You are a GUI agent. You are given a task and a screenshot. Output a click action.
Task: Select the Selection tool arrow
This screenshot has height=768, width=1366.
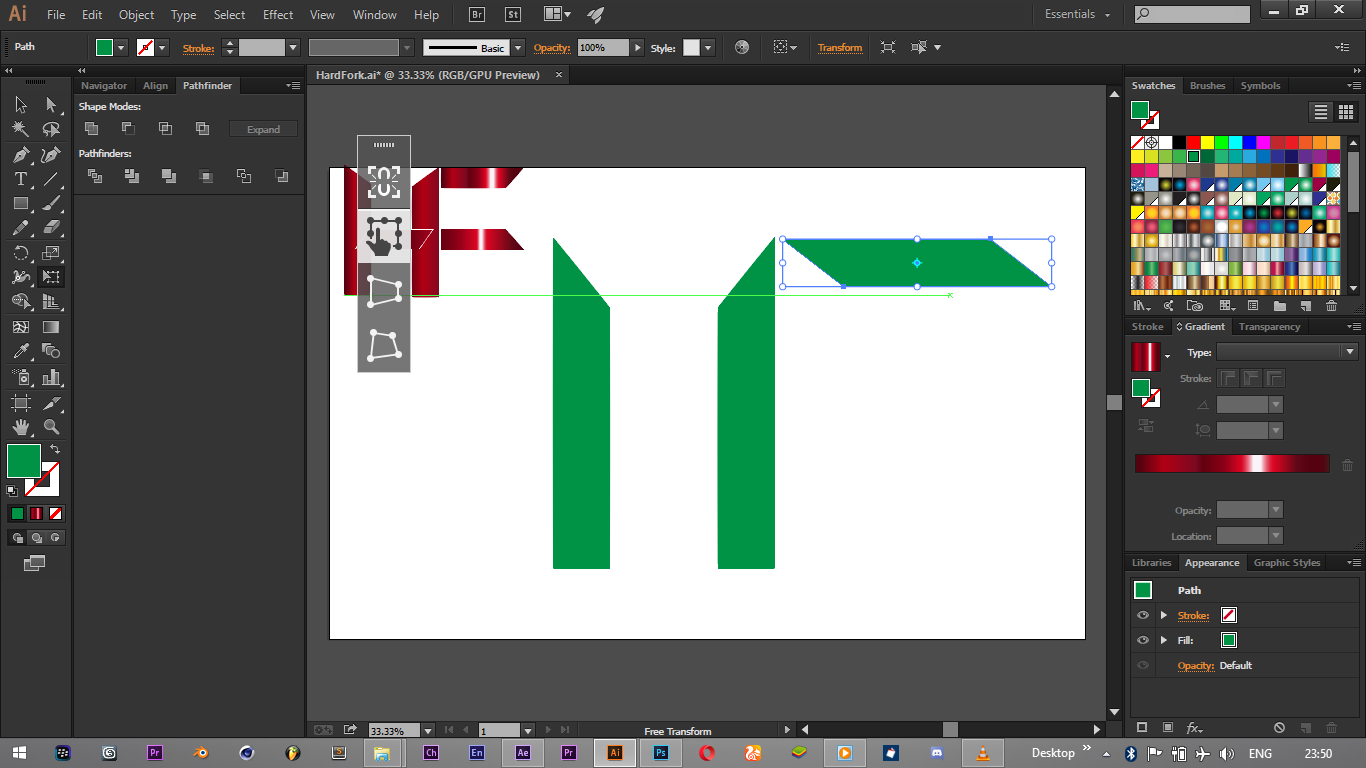pos(21,104)
